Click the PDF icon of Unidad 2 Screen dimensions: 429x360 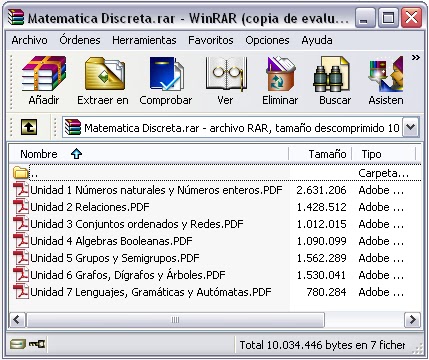[21, 207]
